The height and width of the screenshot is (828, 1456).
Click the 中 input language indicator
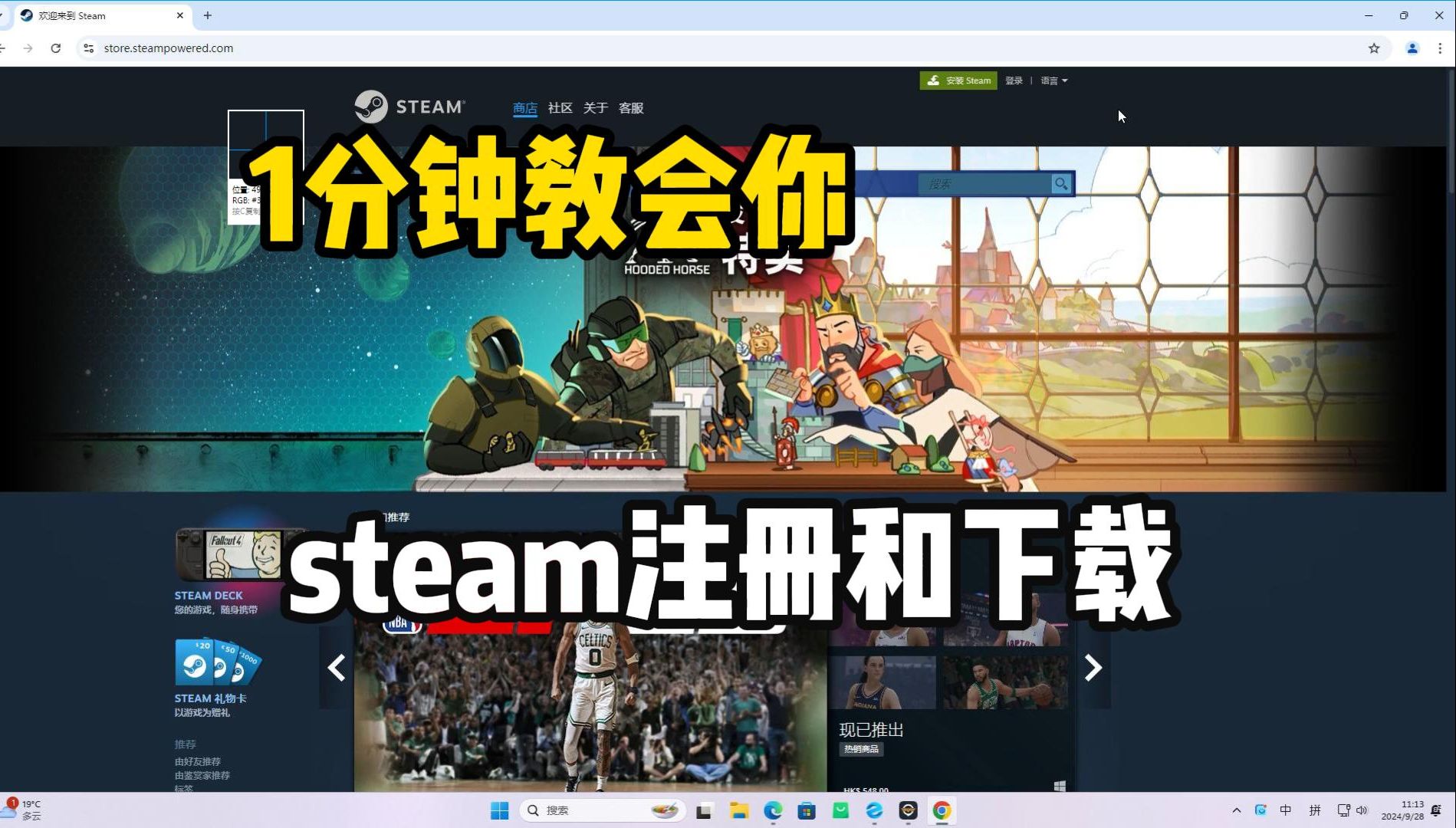(x=1286, y=810)
